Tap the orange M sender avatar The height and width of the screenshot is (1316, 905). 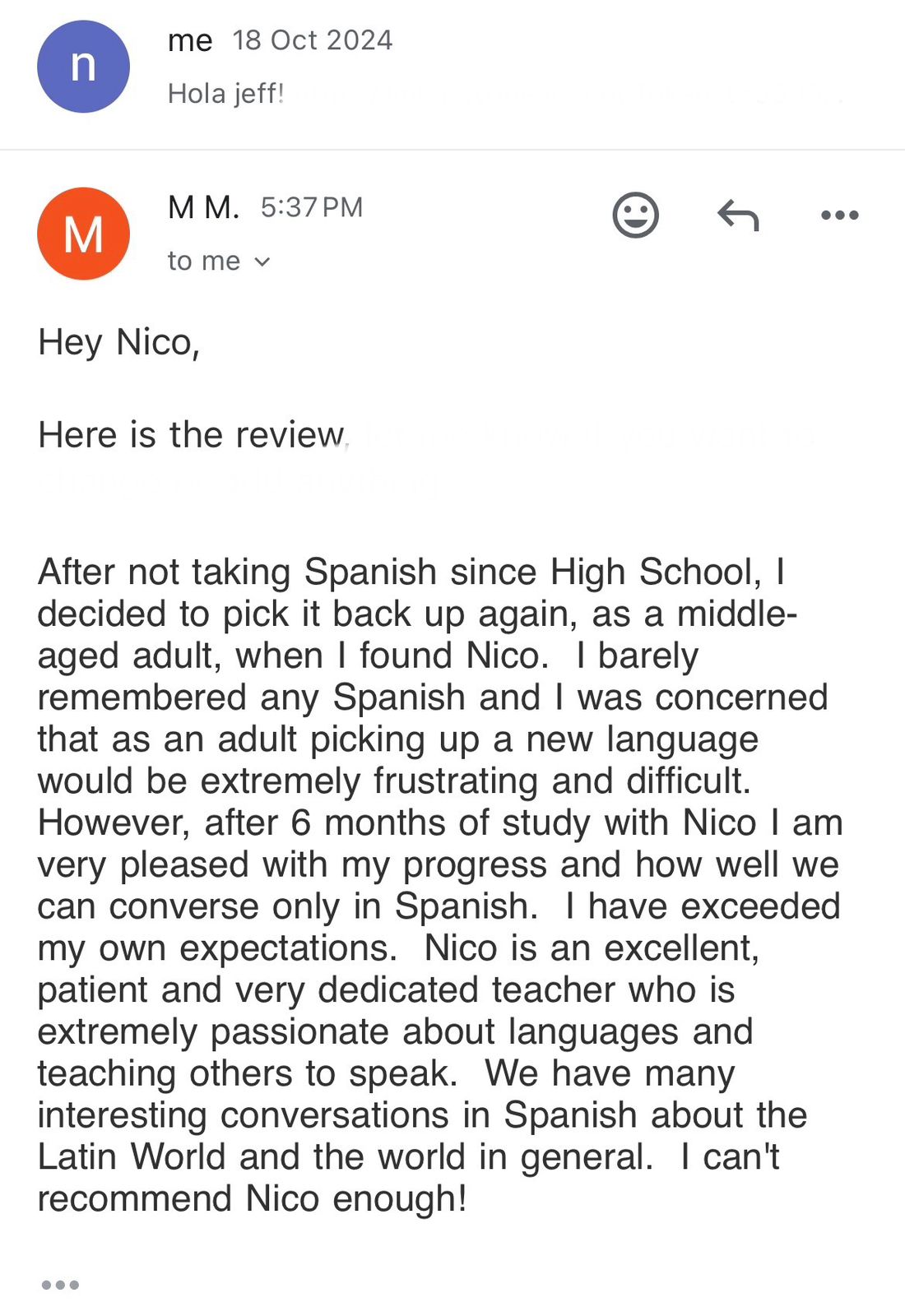(83, 234)
